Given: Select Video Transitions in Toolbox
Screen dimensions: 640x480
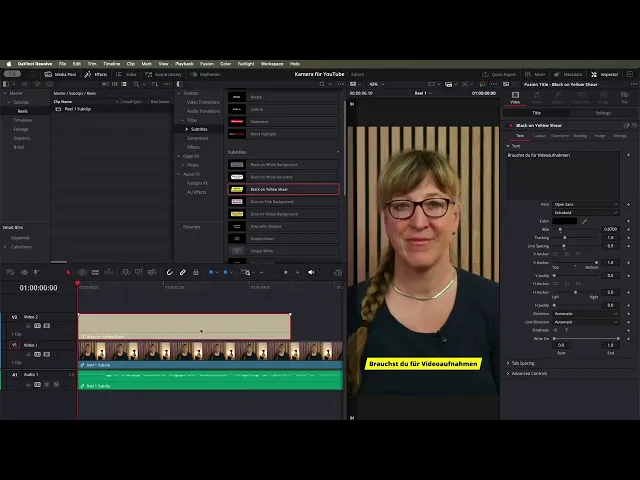Looking at the screenshot, I should tap(203, 102).
